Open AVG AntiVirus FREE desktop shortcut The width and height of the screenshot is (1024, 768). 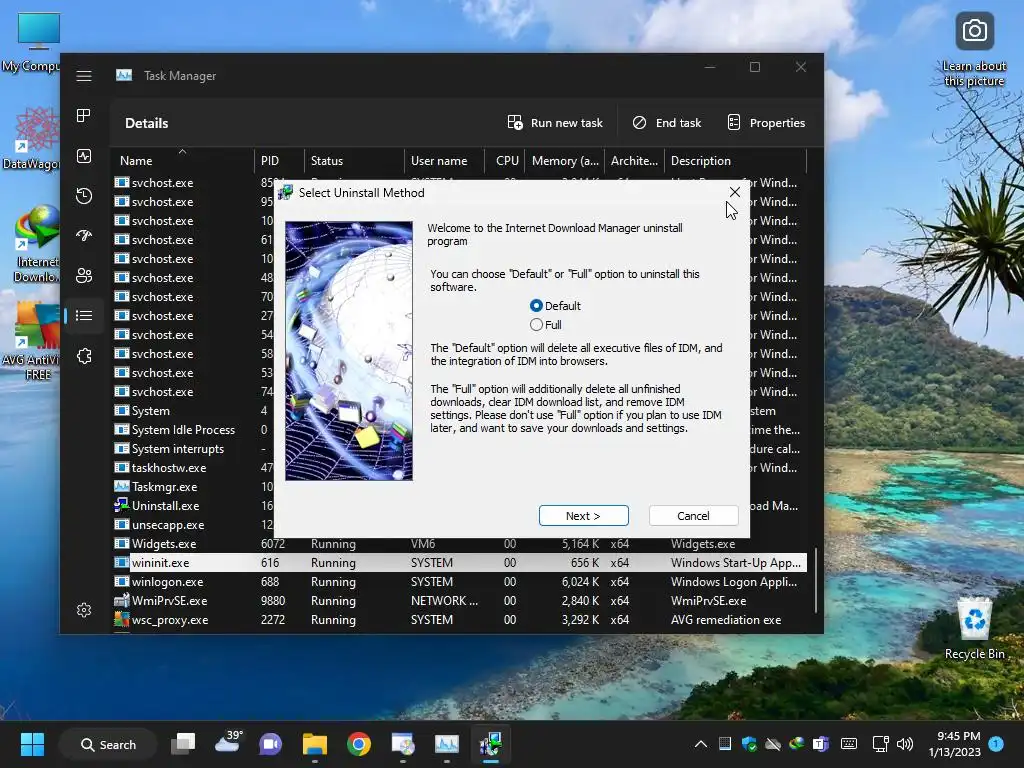31,341
